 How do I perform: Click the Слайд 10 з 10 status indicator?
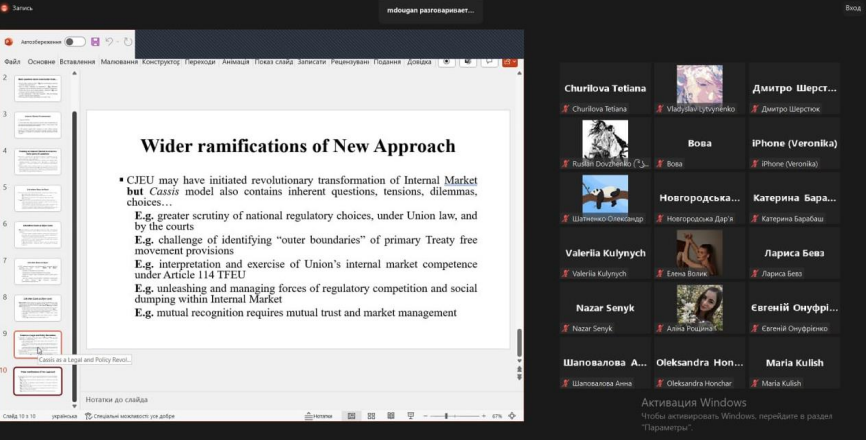19,416
